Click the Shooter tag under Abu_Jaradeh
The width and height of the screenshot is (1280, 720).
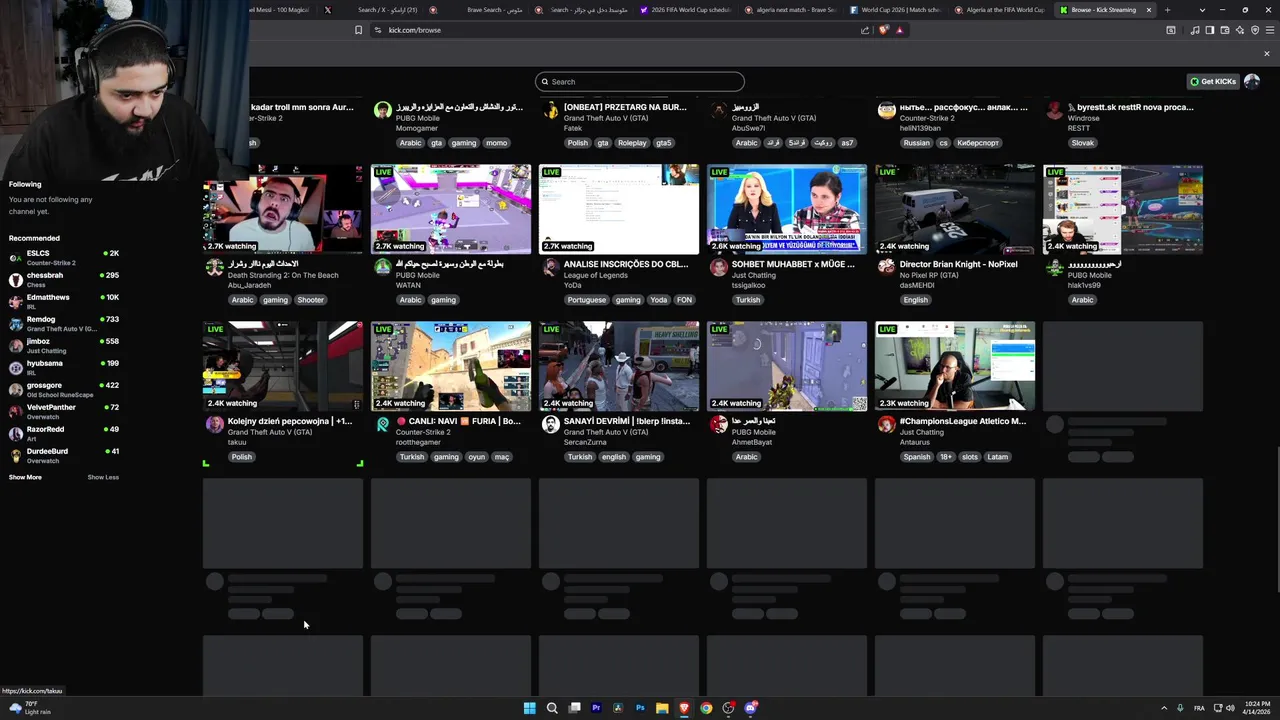[x=311, y=300]
